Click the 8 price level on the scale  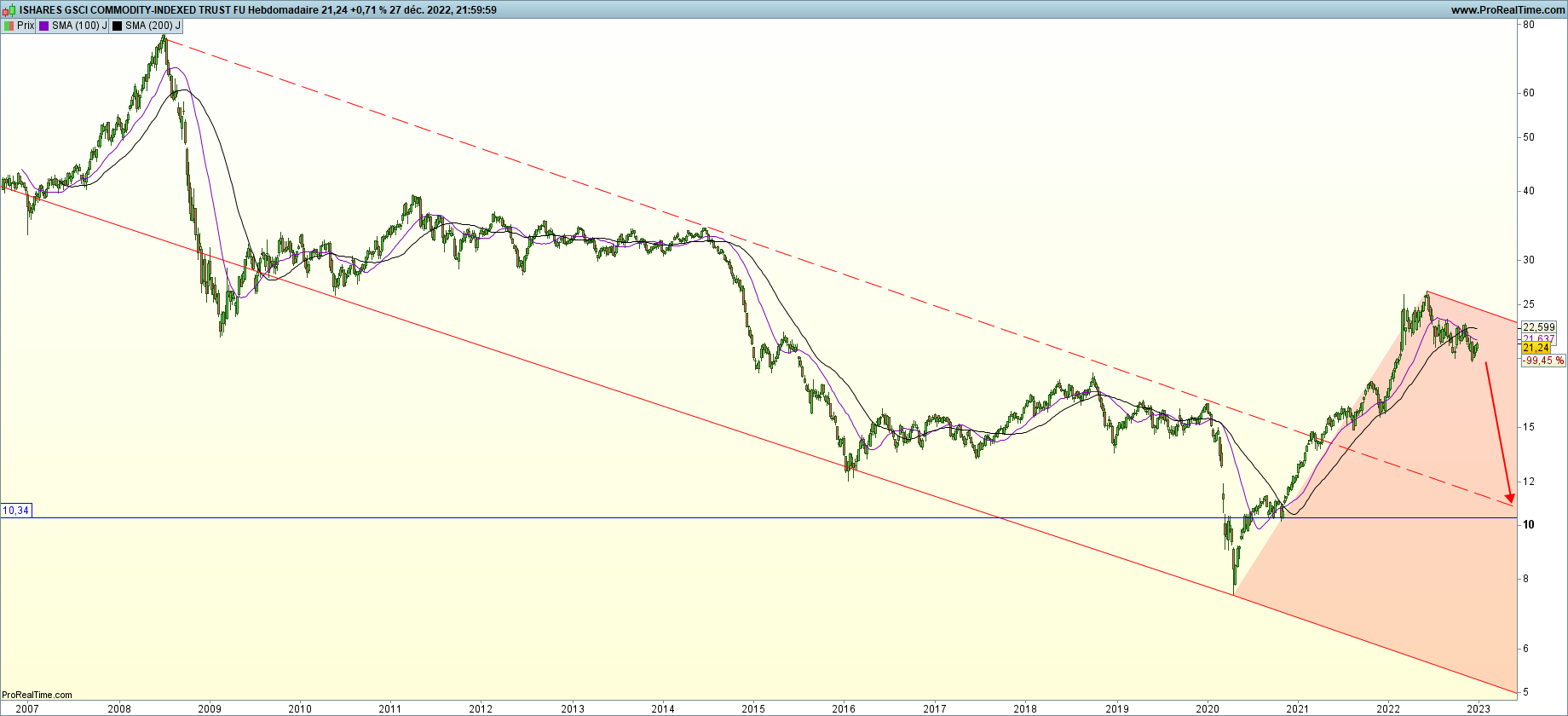[x=1526, y=579]
